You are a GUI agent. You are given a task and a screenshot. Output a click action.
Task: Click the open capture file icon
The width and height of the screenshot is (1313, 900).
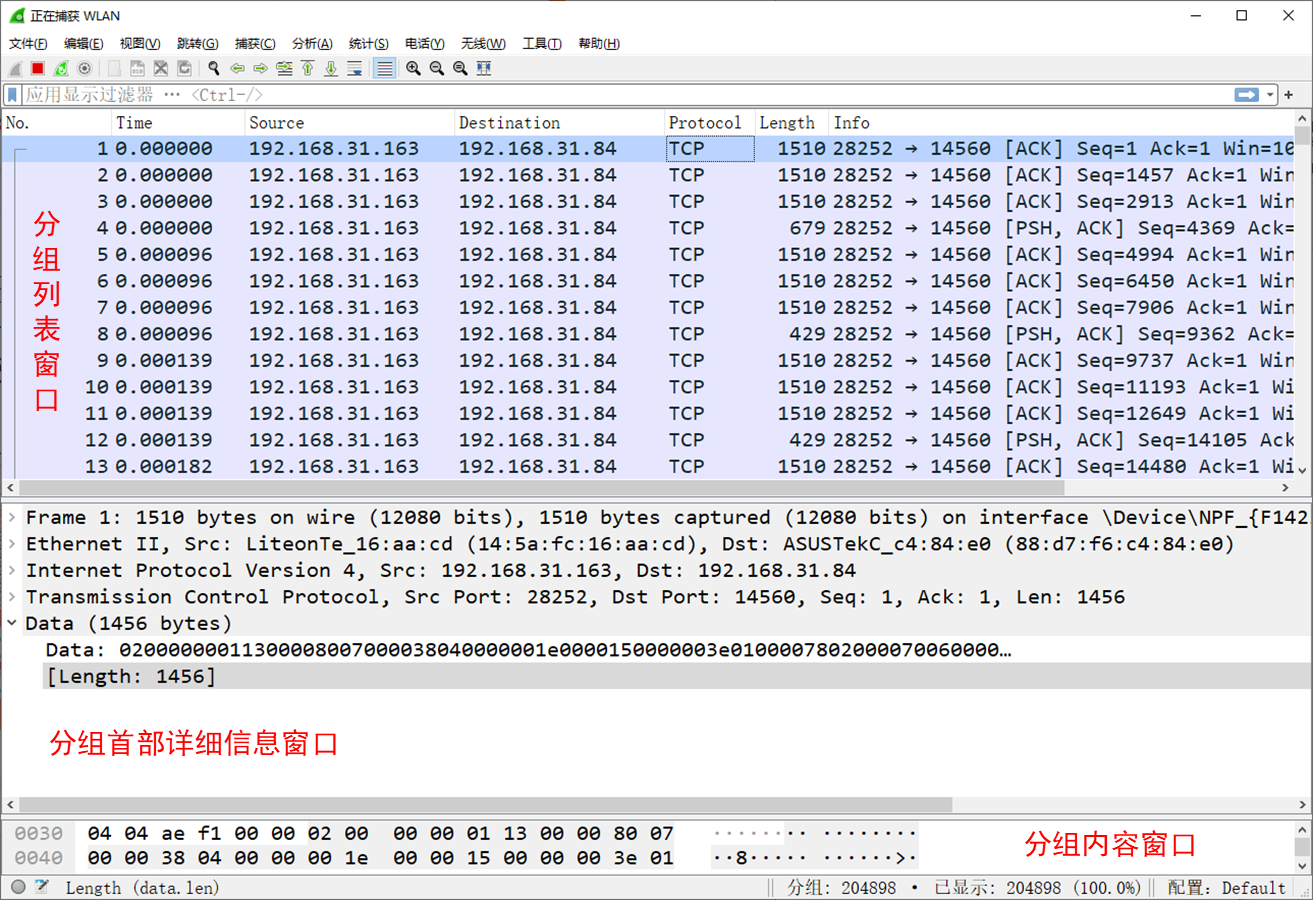coord(114,69)
